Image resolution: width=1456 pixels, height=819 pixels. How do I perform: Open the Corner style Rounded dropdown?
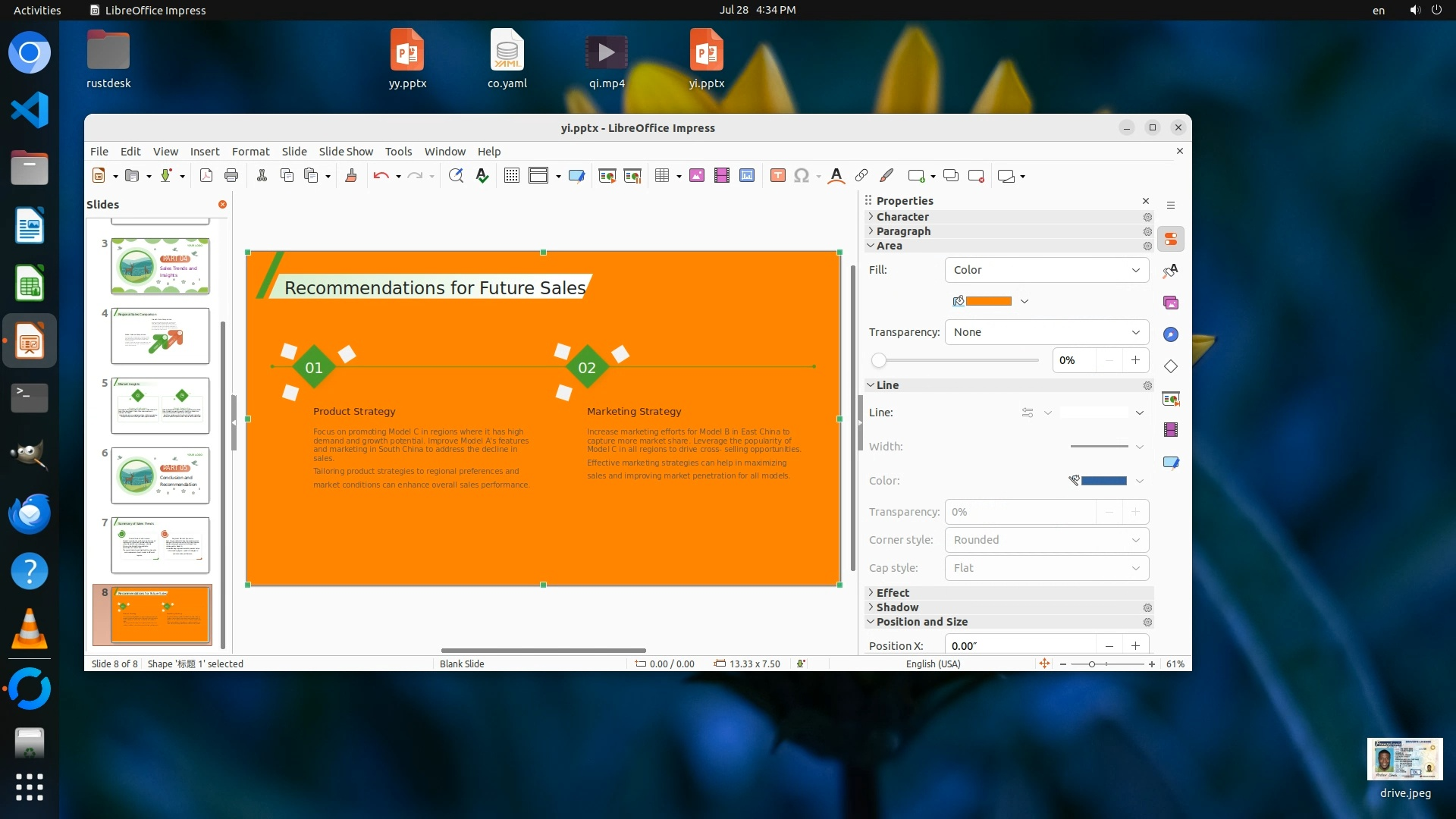pos(1046,540)
